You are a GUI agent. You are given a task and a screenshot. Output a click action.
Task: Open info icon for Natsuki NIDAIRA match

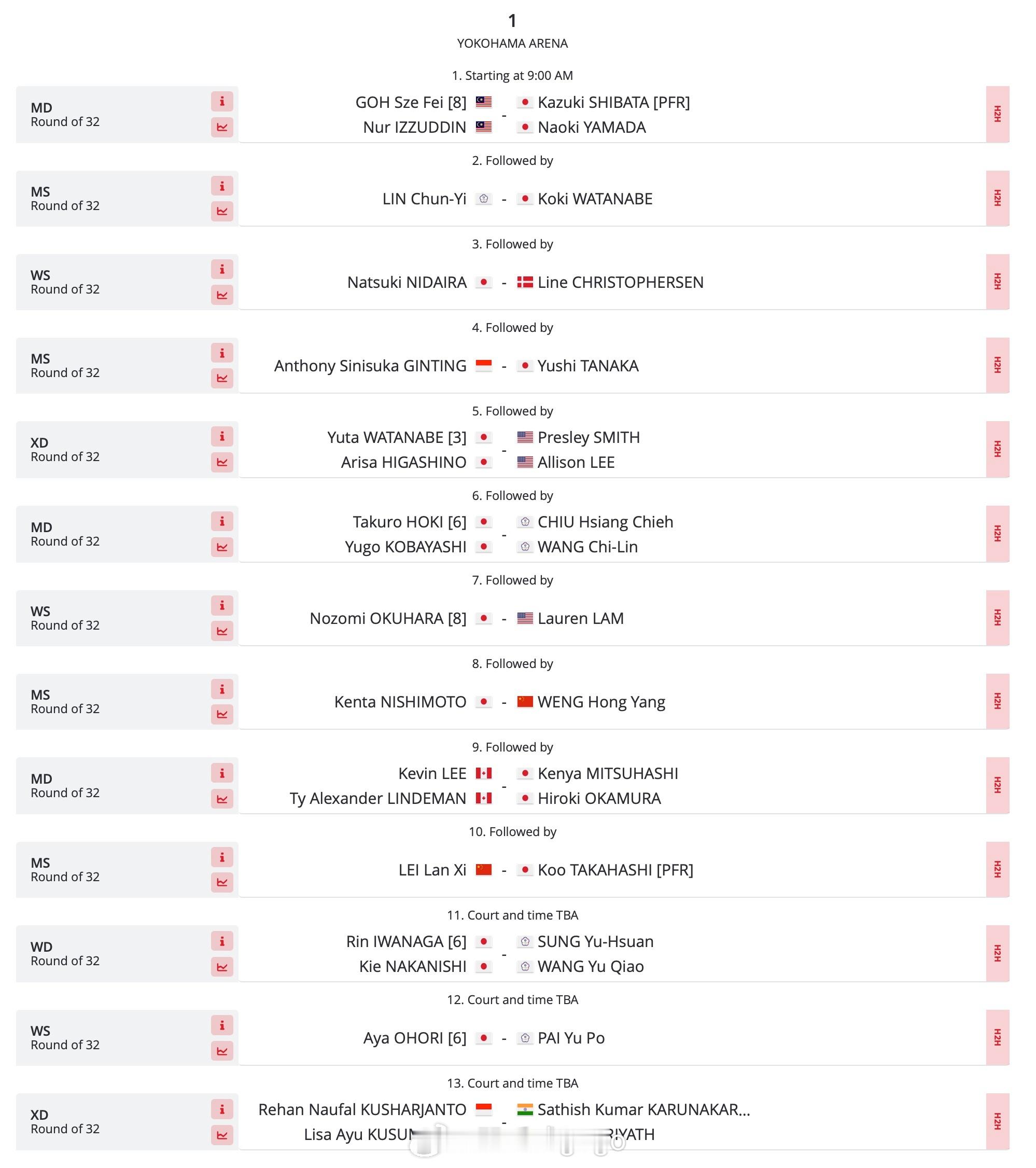pos(222,269)
